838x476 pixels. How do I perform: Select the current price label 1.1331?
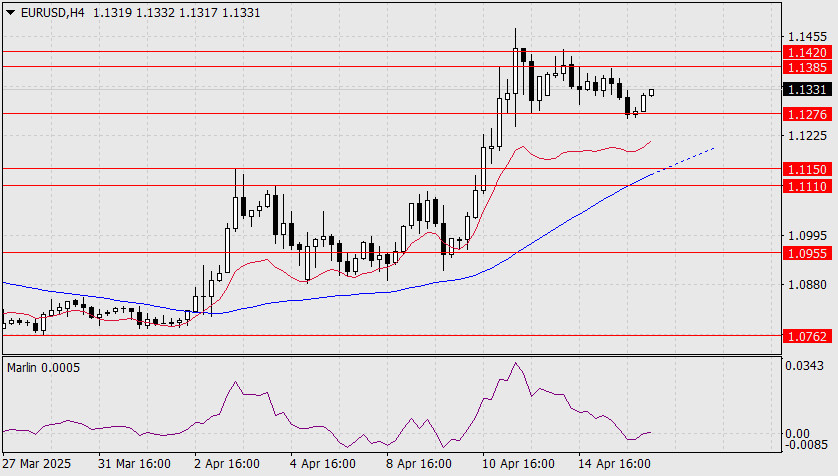click(x=808, y=89)
